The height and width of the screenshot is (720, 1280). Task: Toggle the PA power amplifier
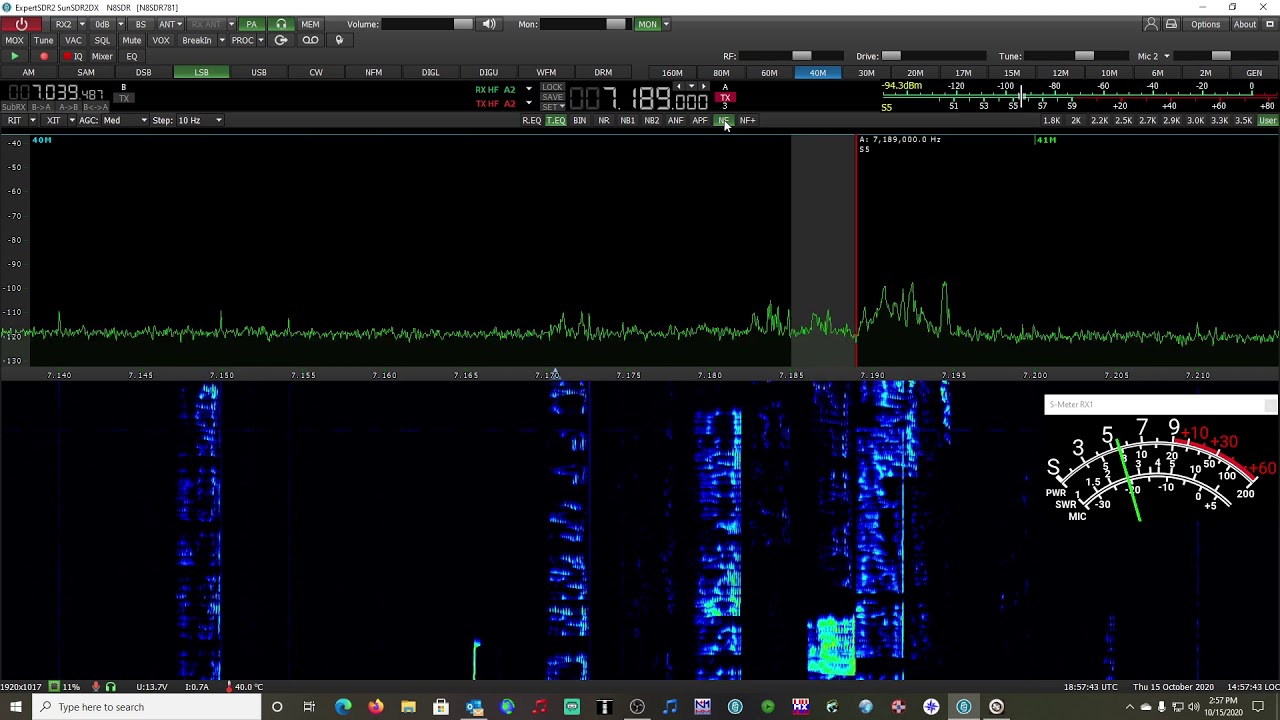coord(251,24)
